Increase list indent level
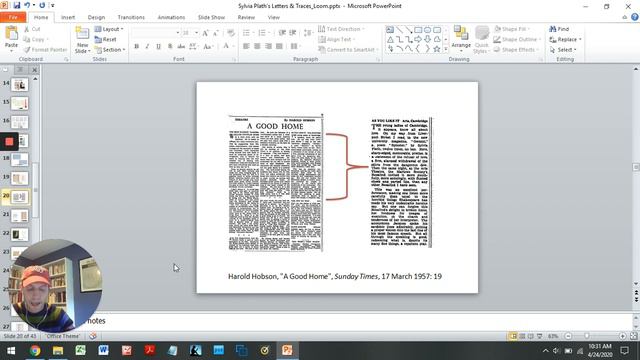This screenshot has height=360, width=640. (x=293, y=33)
